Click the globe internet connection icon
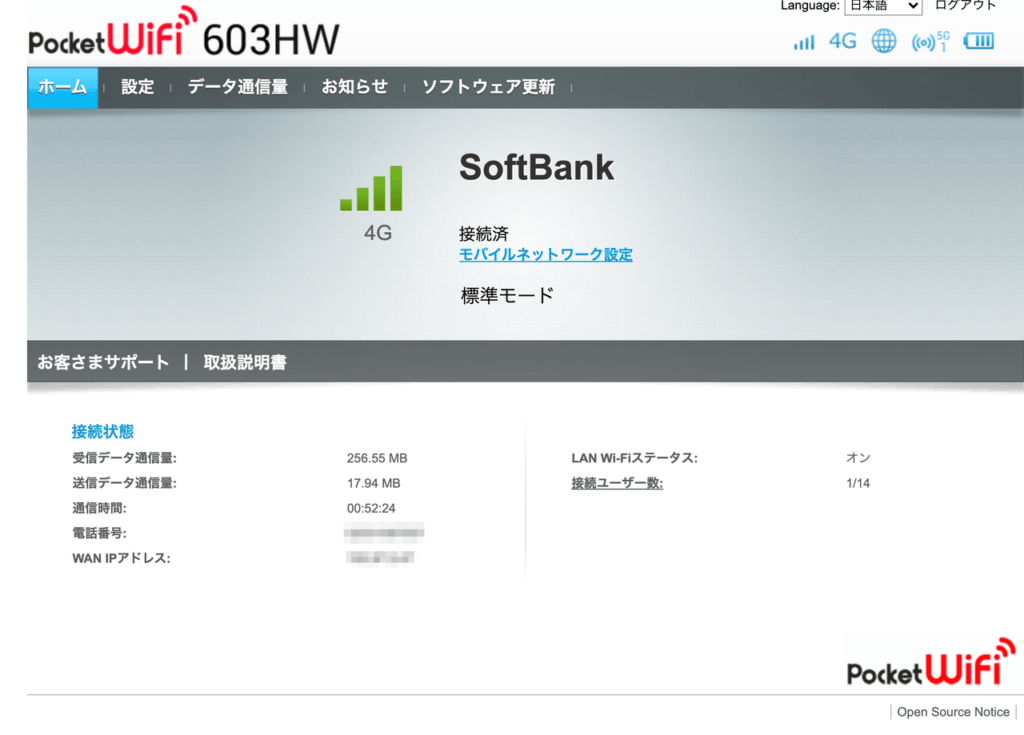The image size is (1024, 735). [884, 41]
